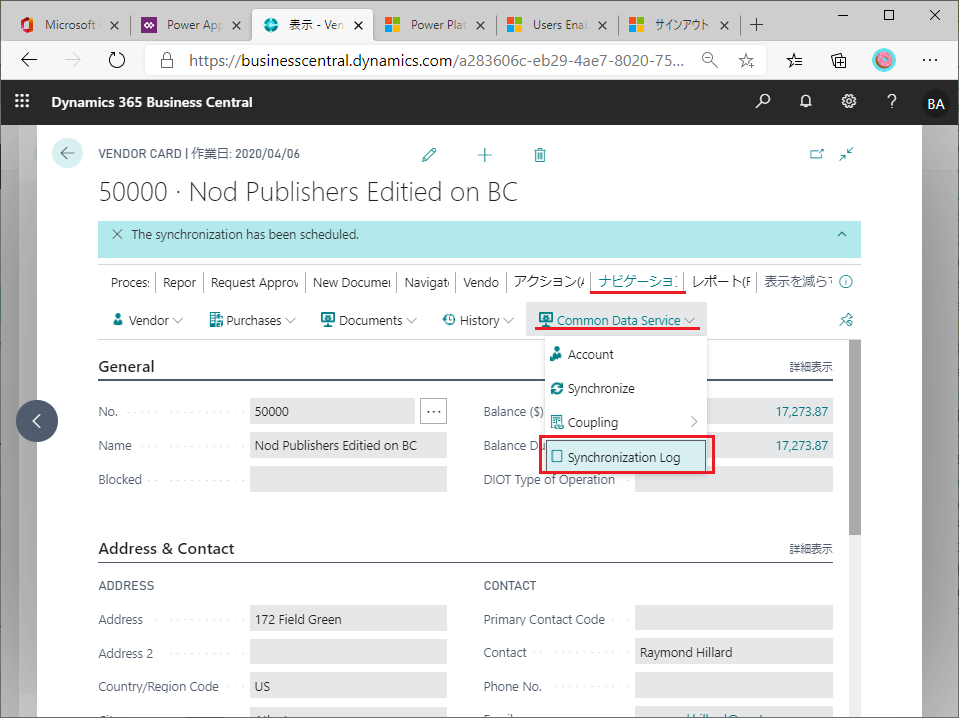Refresh the browser page
The width and height of the screenshot is (959, 718).
tap(116, 60)
